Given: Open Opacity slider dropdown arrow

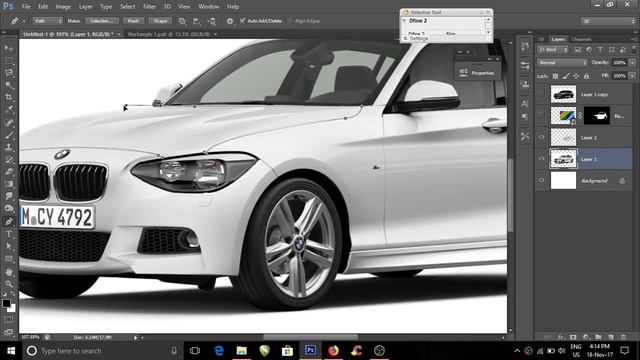Looking at the screenshot, I should coord(632,62).
